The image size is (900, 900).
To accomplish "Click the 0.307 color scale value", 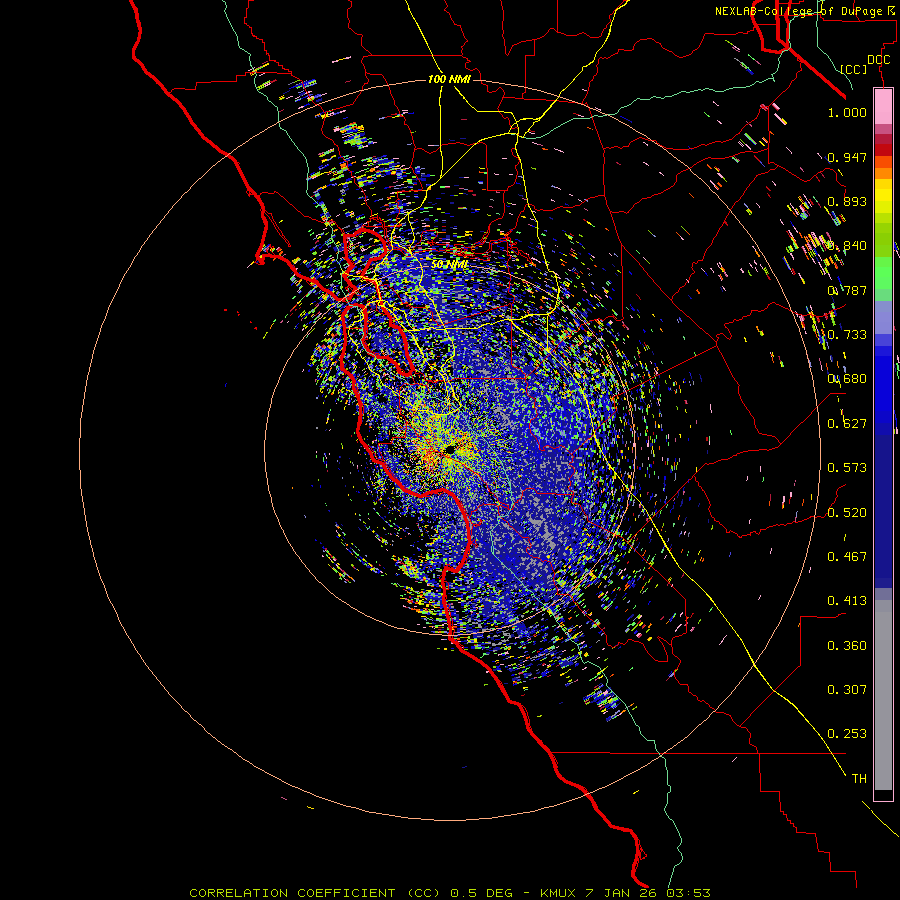I will [x=847, y=690].
